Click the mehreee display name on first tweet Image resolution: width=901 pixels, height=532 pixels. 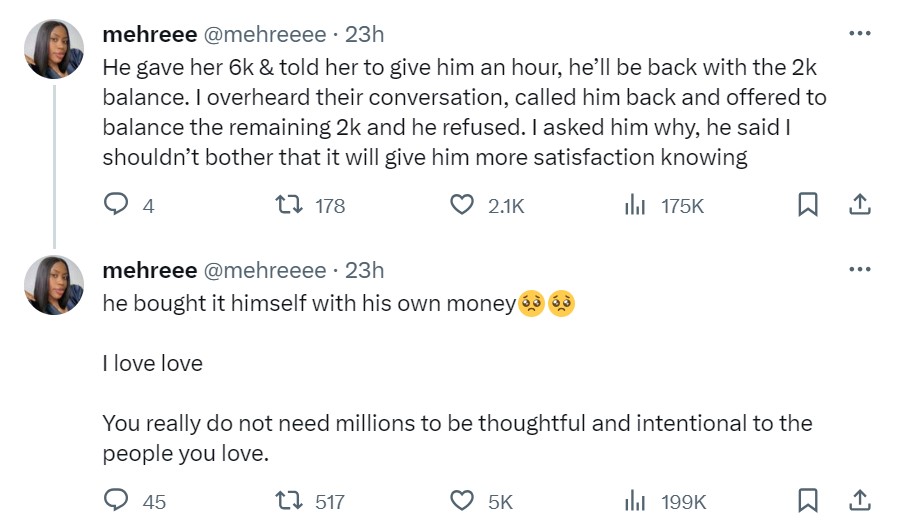coord(150,35)
